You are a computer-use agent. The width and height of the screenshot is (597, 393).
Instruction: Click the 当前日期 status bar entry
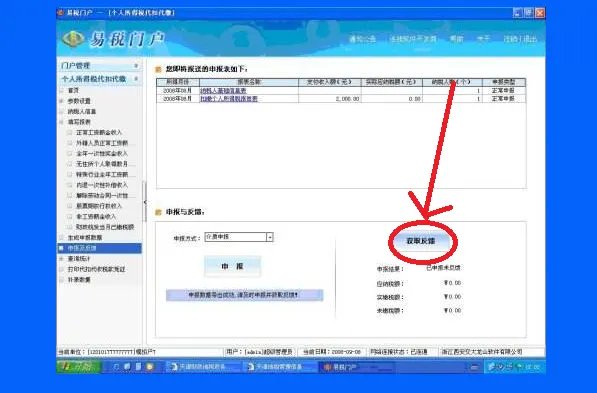[x=332, y=352]
